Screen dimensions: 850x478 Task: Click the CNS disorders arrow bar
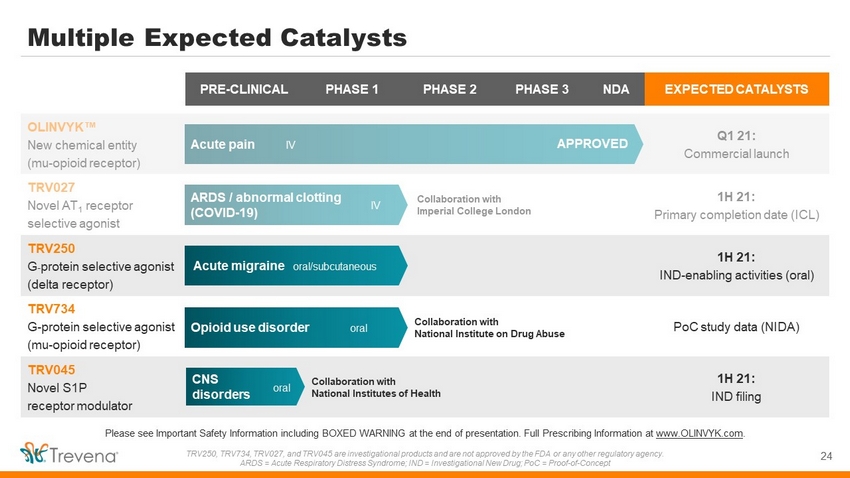(244, 387)
